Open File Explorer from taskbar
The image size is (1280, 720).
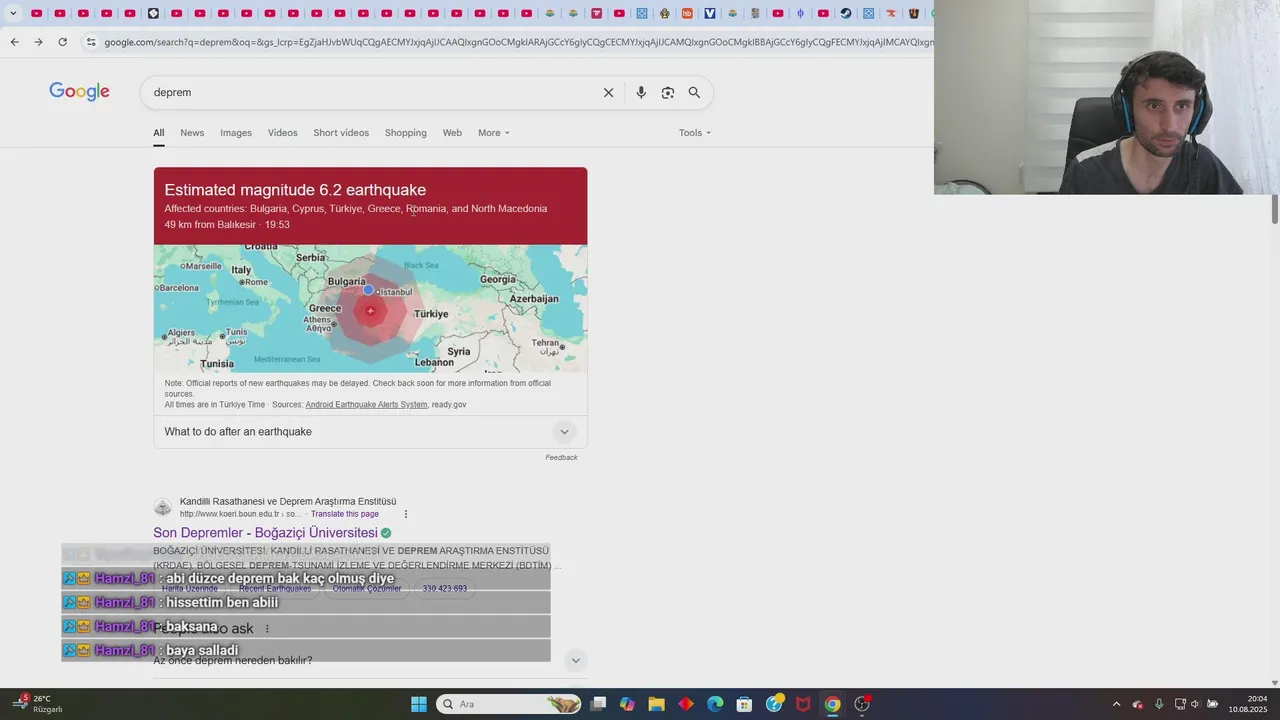point(657,704)
